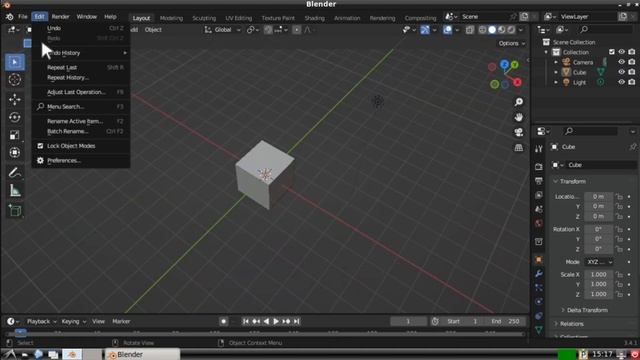Open the Global orientation dropdown

pos(223,30)
